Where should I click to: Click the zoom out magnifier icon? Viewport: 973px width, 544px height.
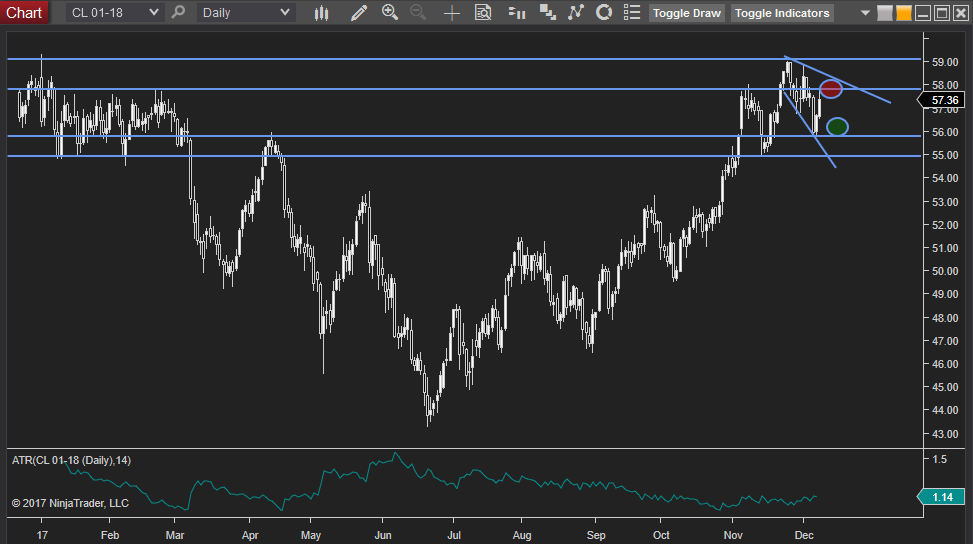pyautogui.click(x=419, y=12)
